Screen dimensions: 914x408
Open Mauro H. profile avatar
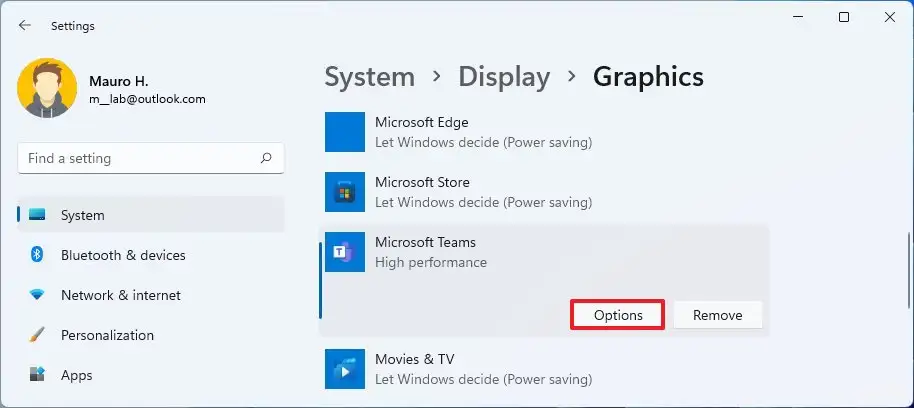(47, 88)
